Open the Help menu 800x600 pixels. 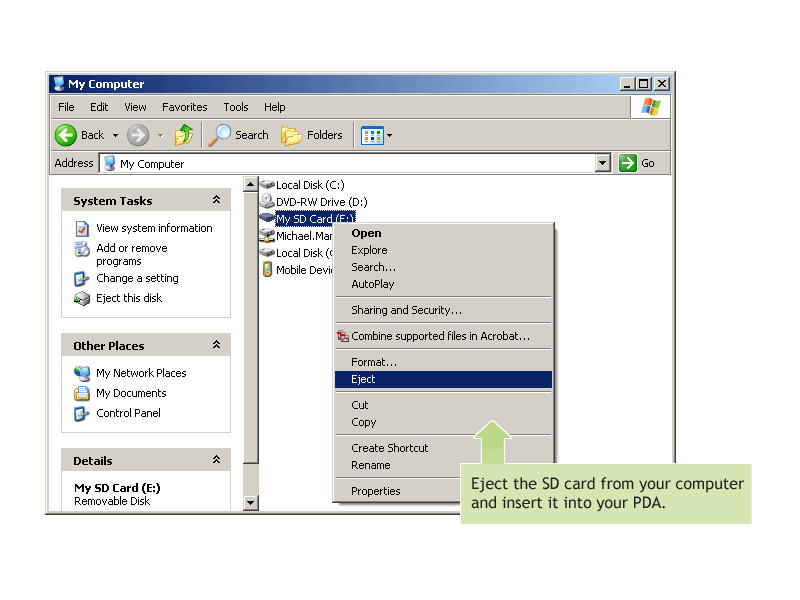click(274, 107)
